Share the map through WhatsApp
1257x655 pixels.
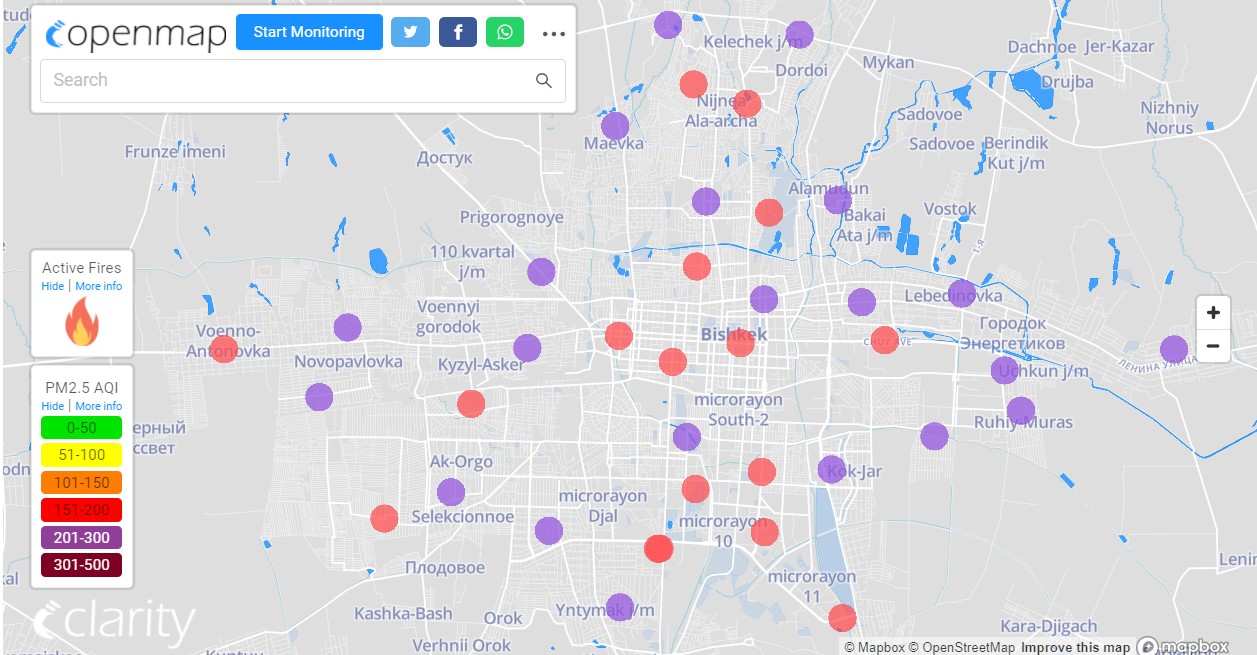(x=505, y=32)
